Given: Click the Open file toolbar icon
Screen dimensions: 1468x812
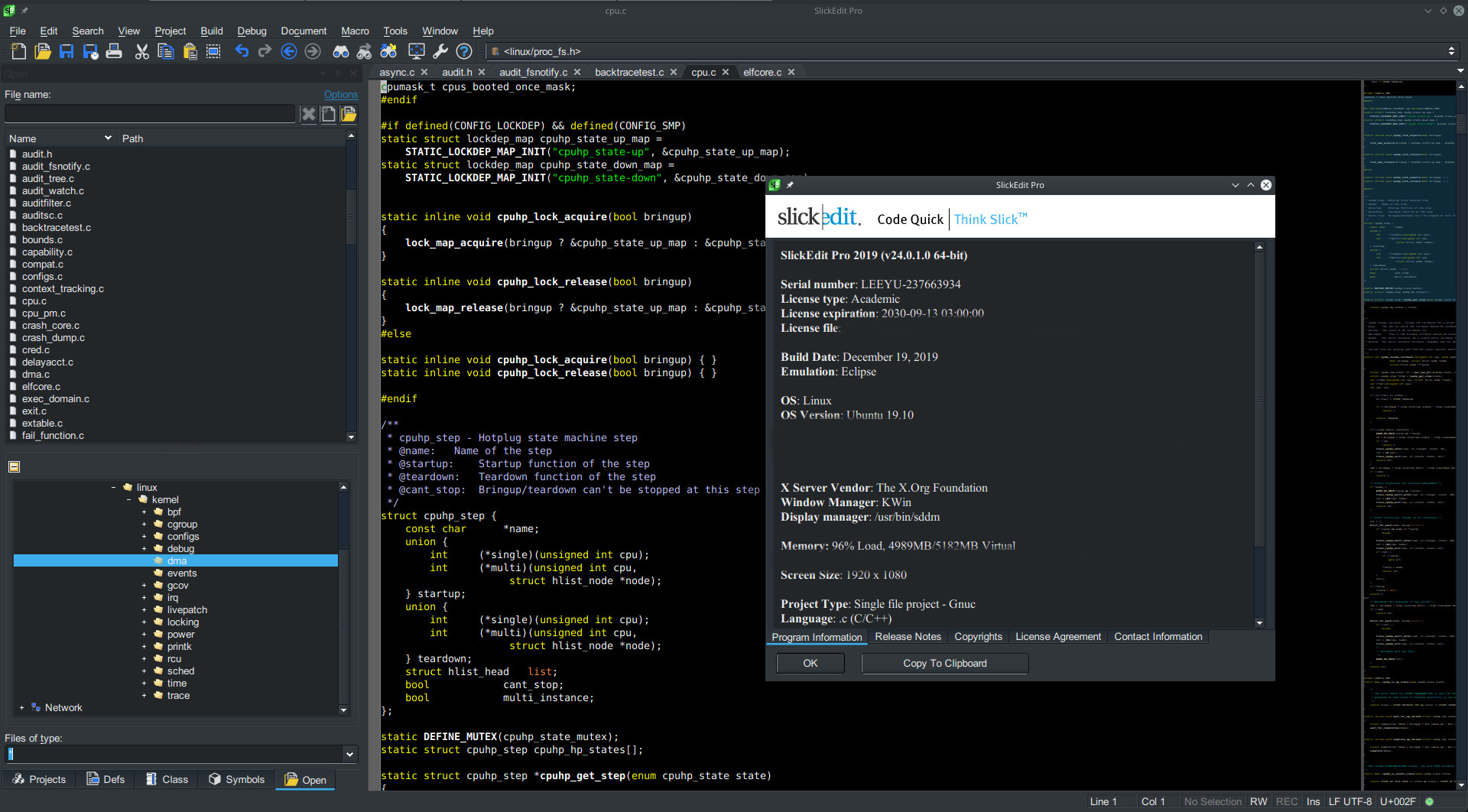Looking at the screenshot, I should pos(43,51).
